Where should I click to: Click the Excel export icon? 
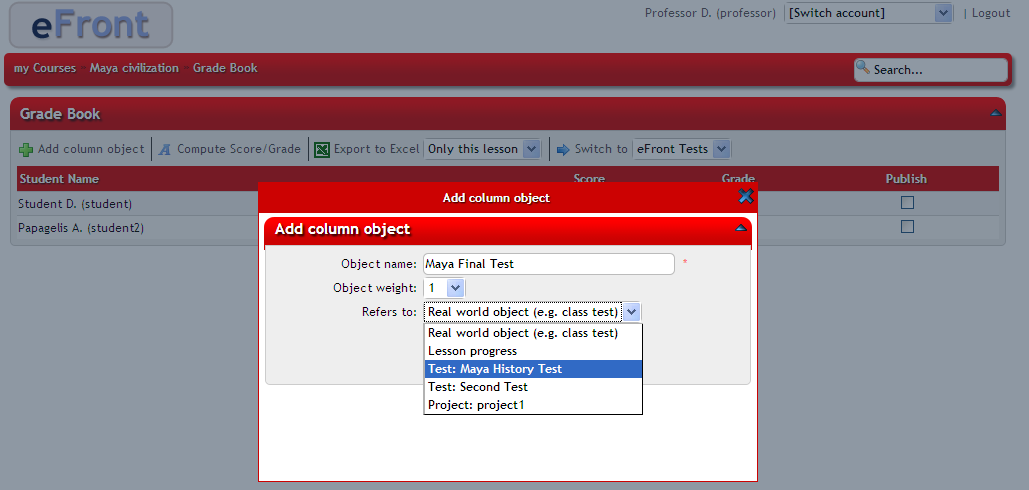click(x=322, y=150)
